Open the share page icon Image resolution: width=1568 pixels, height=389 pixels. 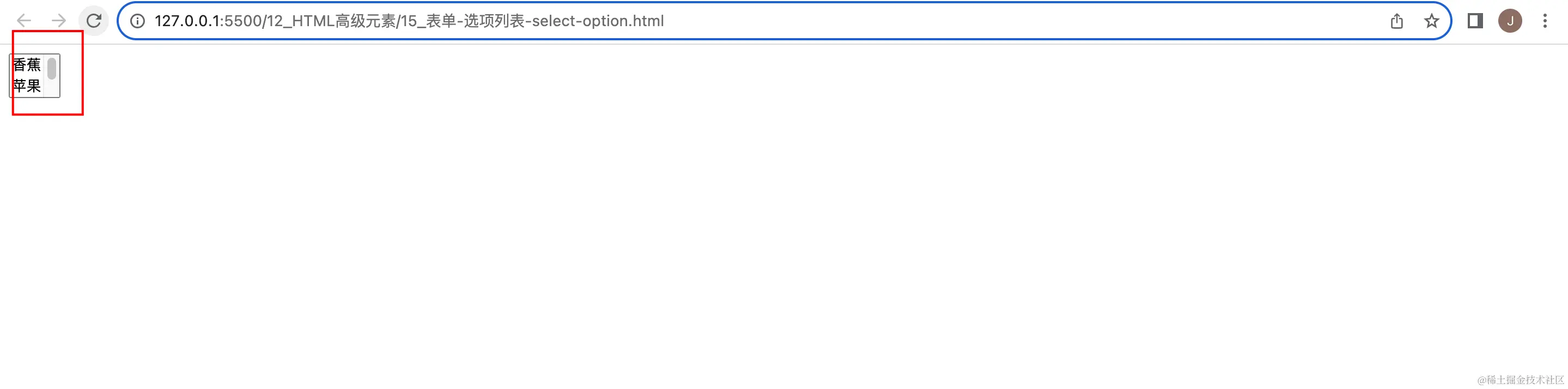(x=1397, y=20)
